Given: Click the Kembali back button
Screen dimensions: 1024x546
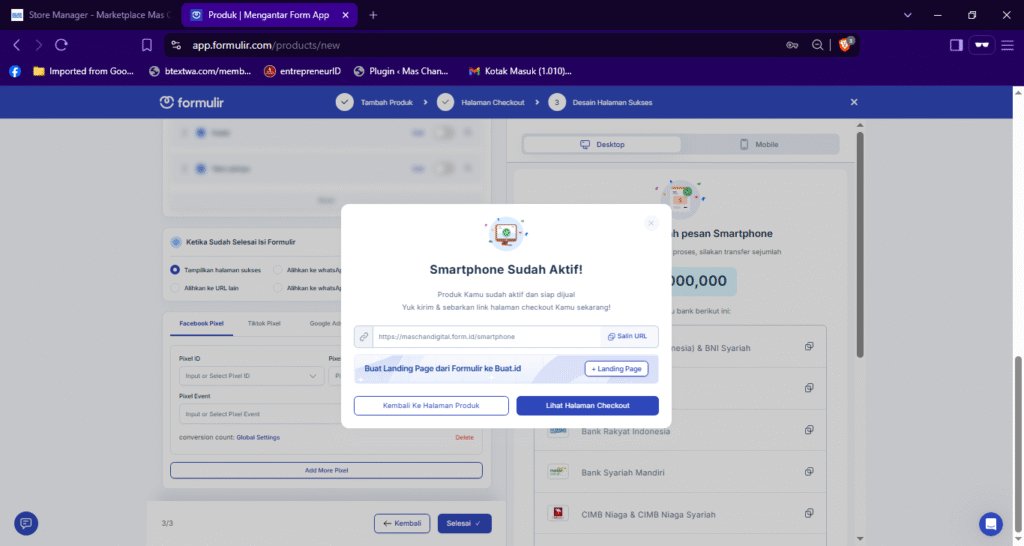Looking at the screenshot, I should (x=402, y=523).
